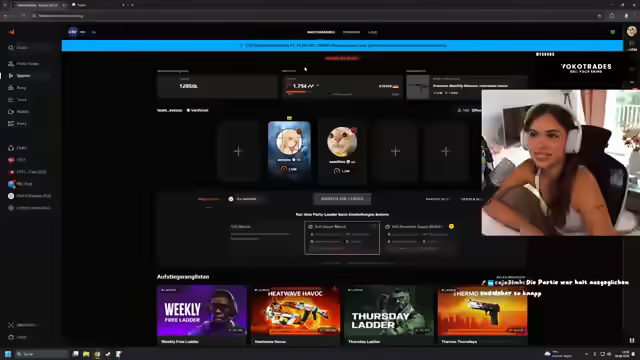
Task: Open the Heatwave Havoc ladder card
Action: tap(295, 315)
